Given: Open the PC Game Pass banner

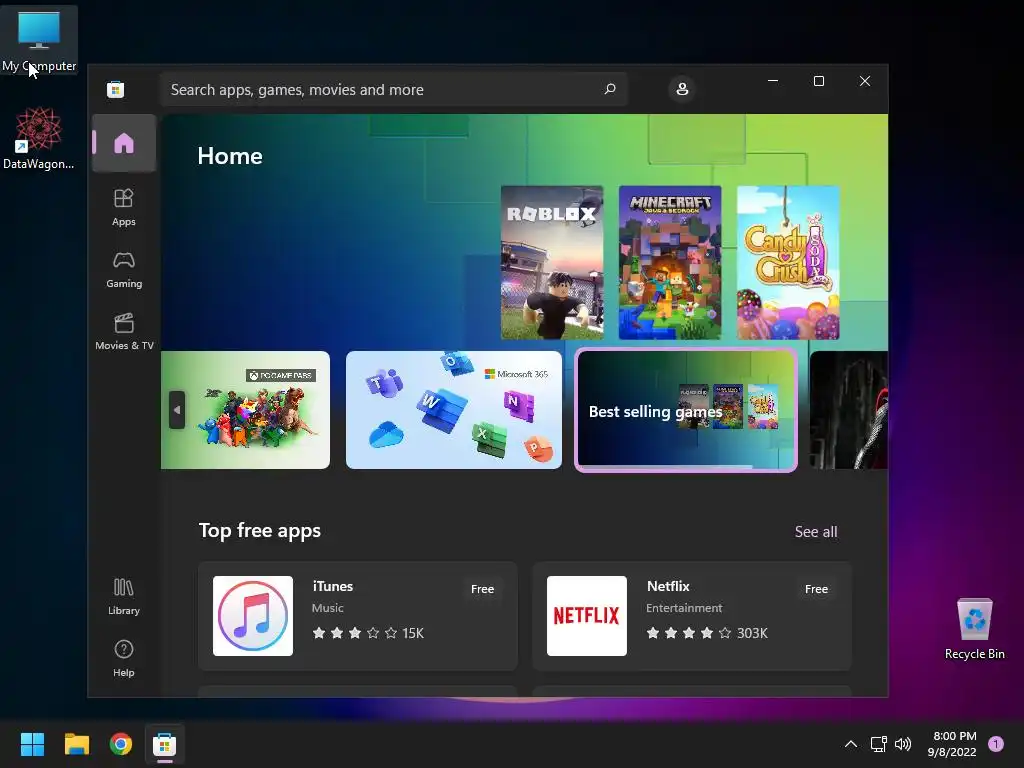Looking at the screenshot, I should click(x=246, y=410).
